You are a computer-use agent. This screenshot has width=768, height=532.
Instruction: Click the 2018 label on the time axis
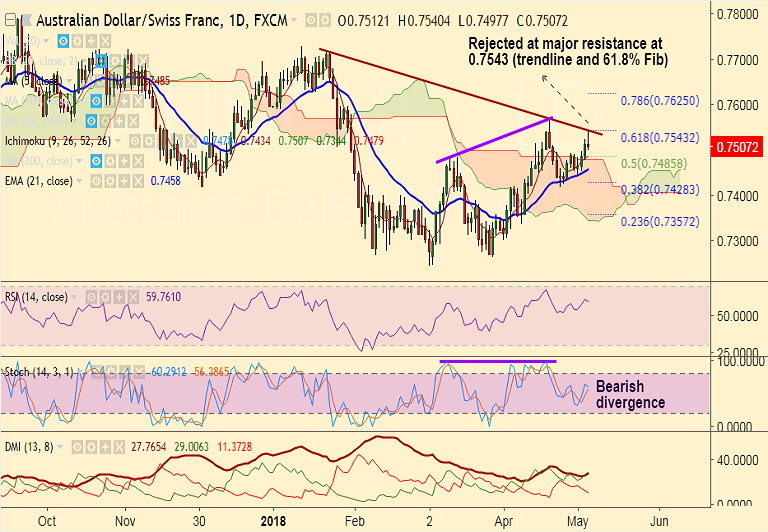tap(273, 521)
